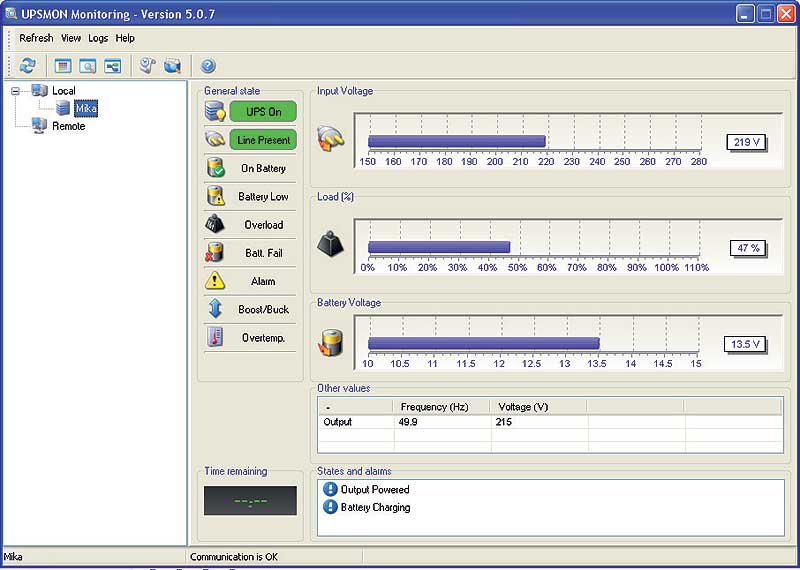Click the Overtemp. thermometer icon
The height and width of the screenshot is (570, 800).
pos(215,337)
